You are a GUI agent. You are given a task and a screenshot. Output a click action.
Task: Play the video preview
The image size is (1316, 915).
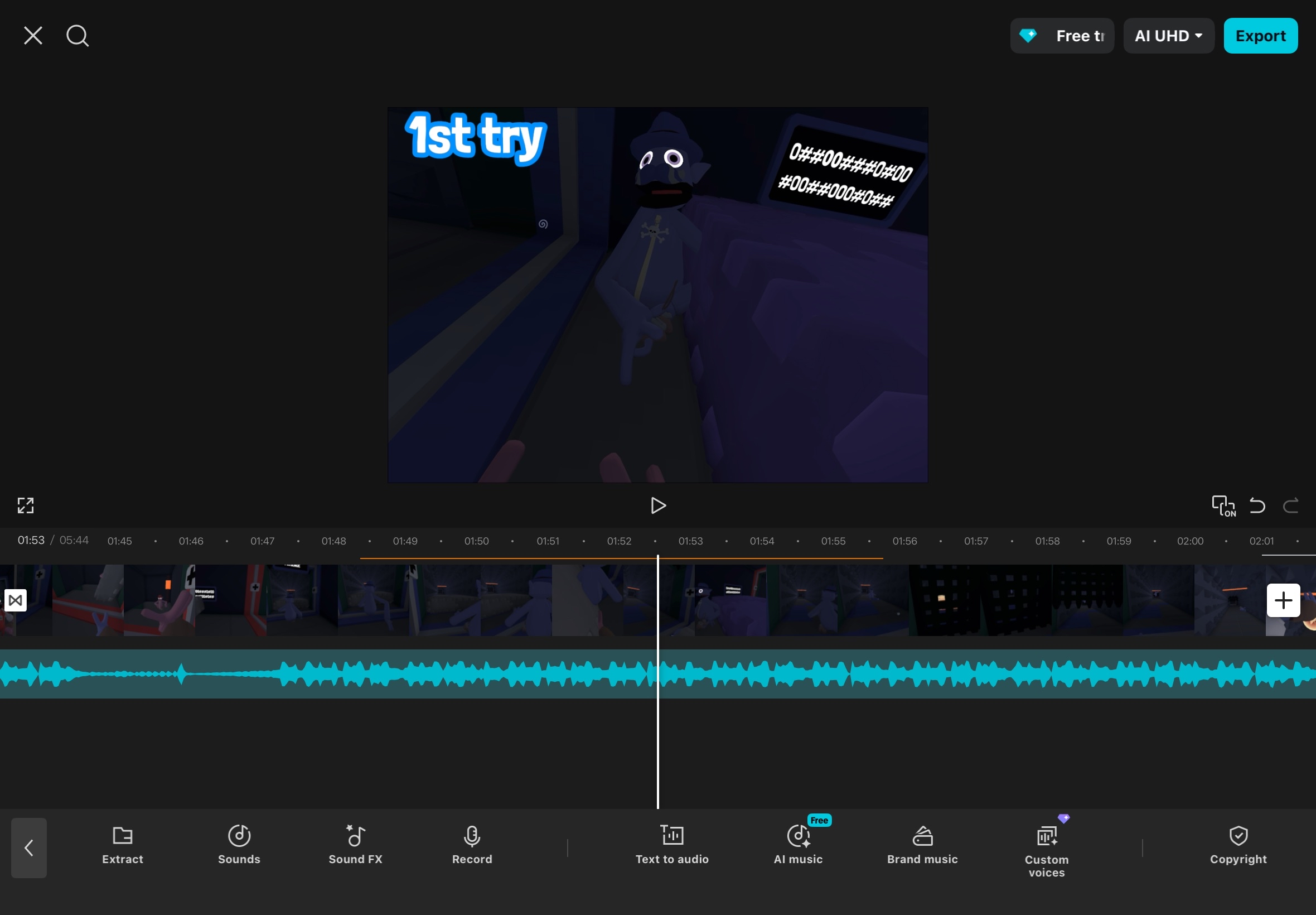click(x=659, y=505)
